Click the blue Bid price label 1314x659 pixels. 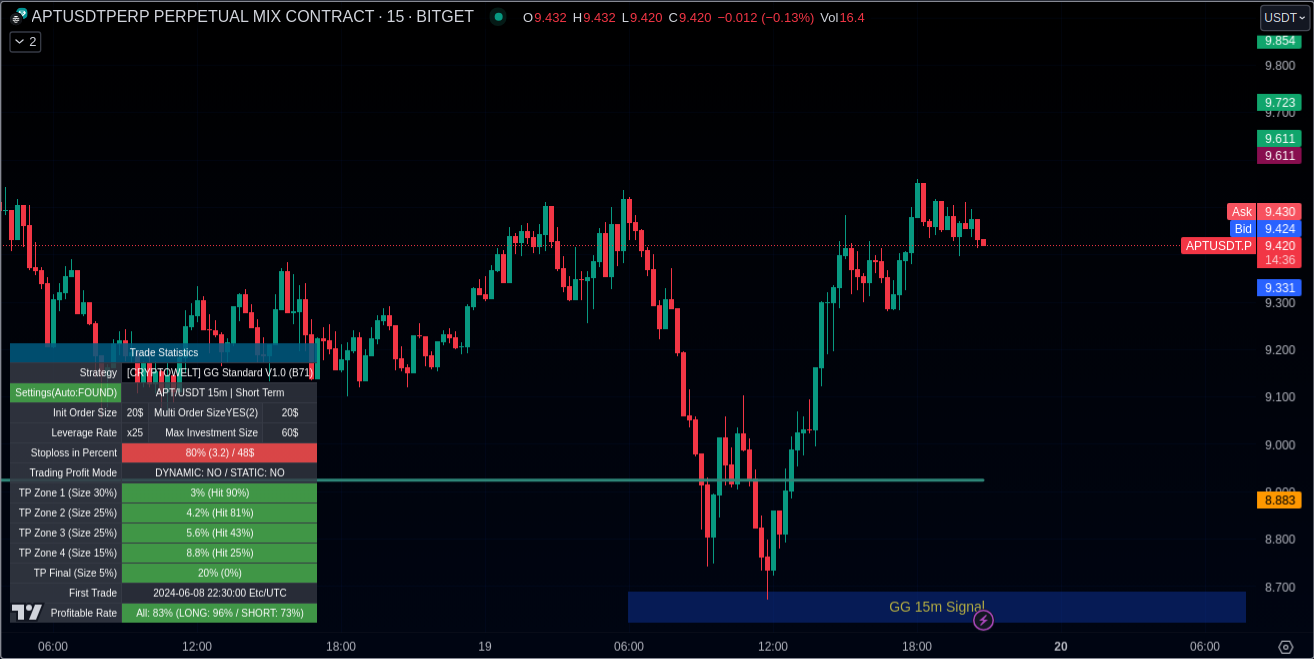1243,229
